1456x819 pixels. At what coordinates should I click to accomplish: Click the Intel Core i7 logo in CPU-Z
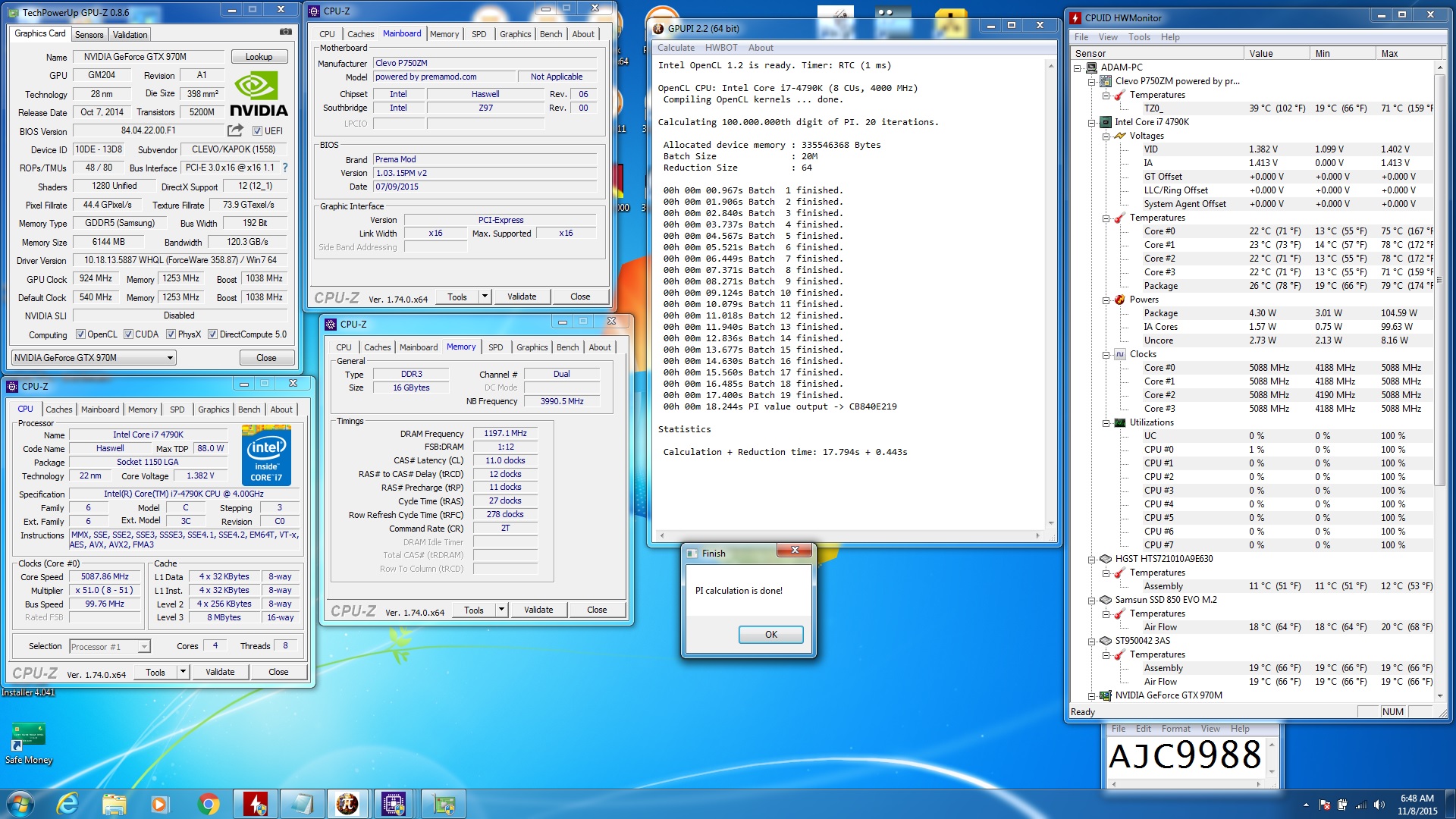(x=266, y=455)
